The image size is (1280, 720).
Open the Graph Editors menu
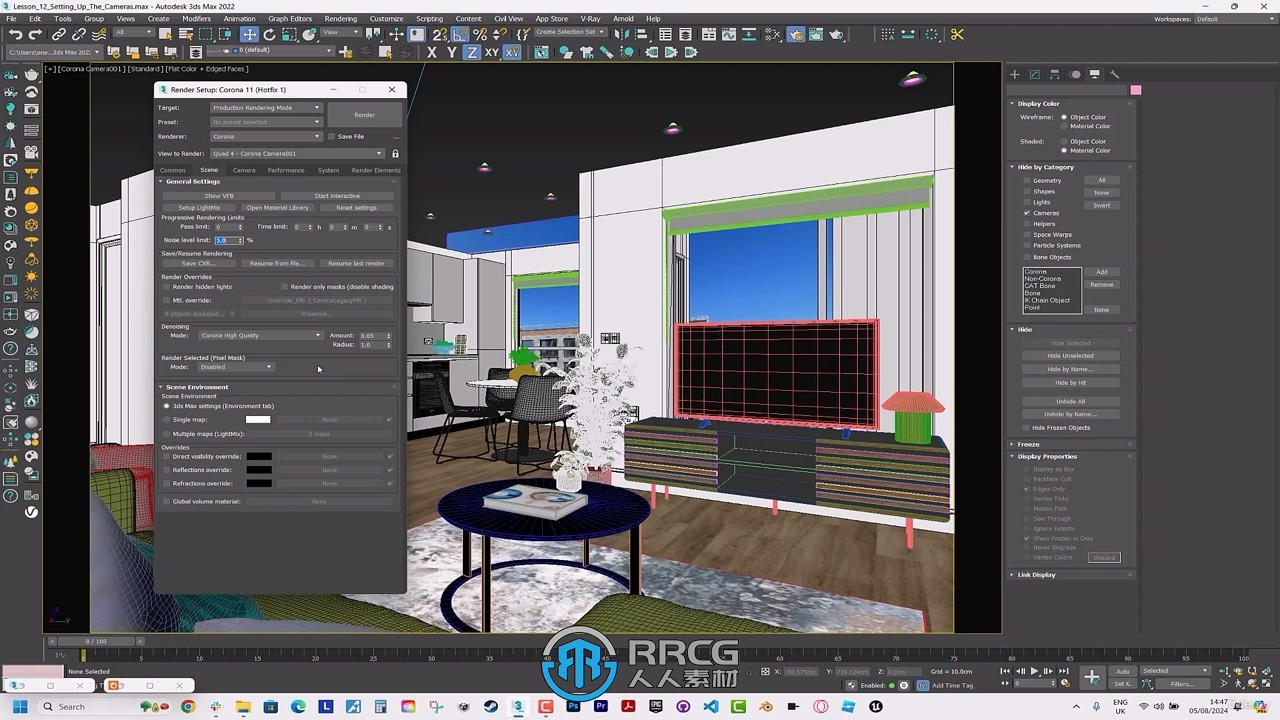[290, 19]
